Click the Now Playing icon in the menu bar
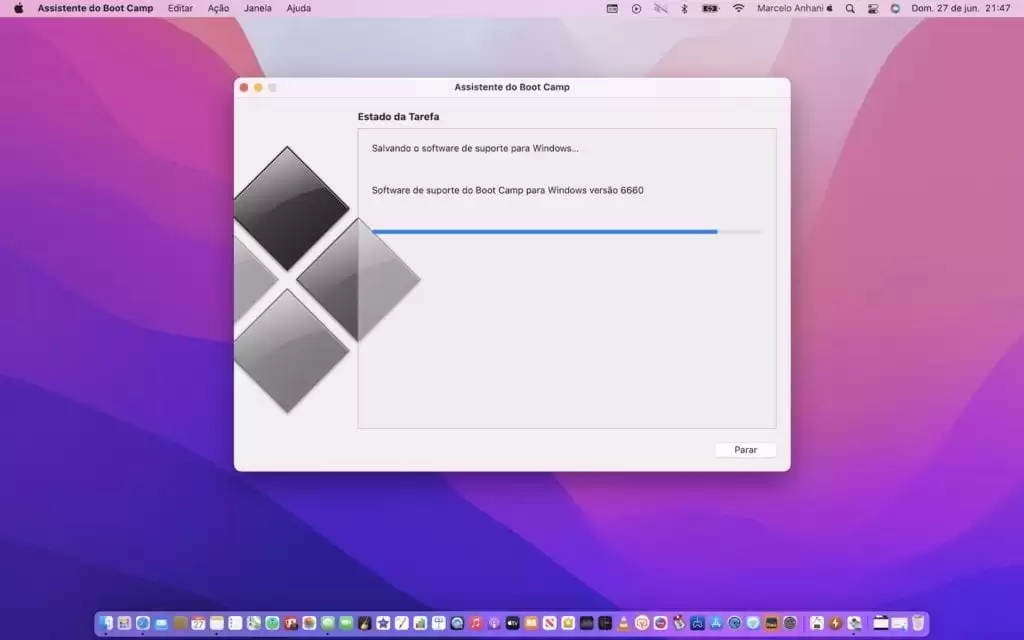1024x640 pixels. point(636,8)
